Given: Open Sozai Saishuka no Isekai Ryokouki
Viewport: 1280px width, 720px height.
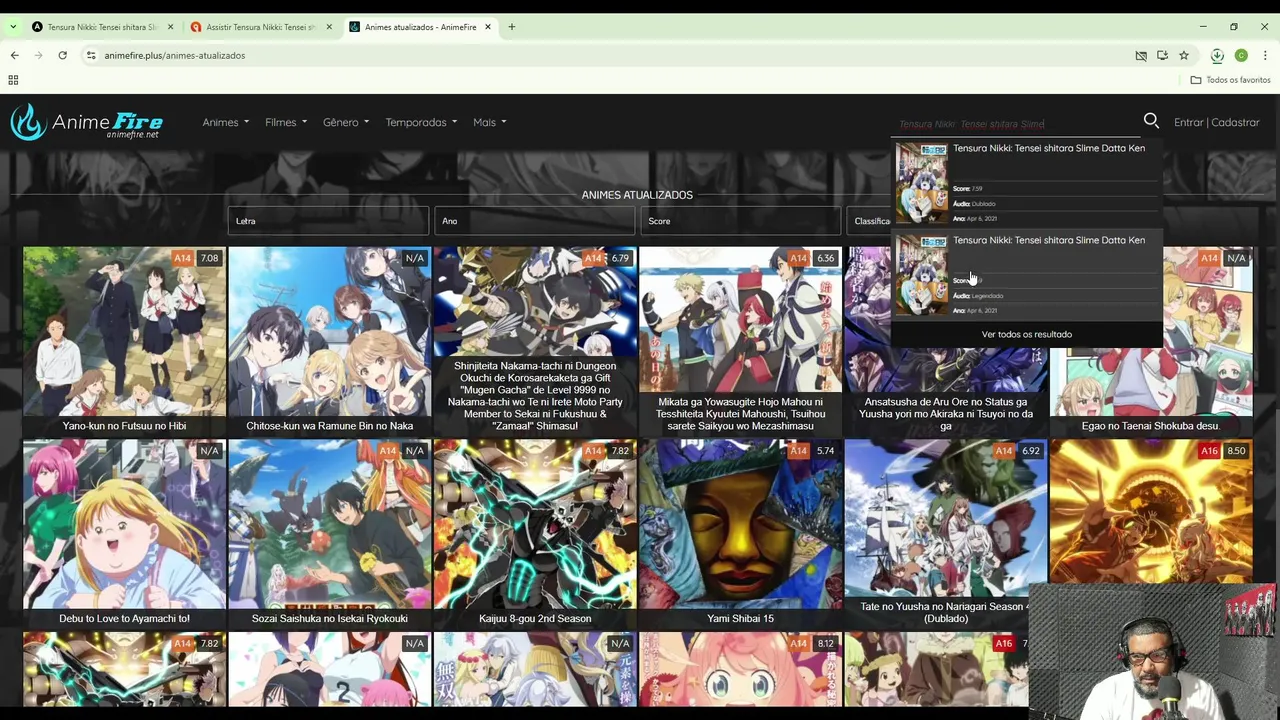Looking at the screenshot, I should tap(329, 534).
